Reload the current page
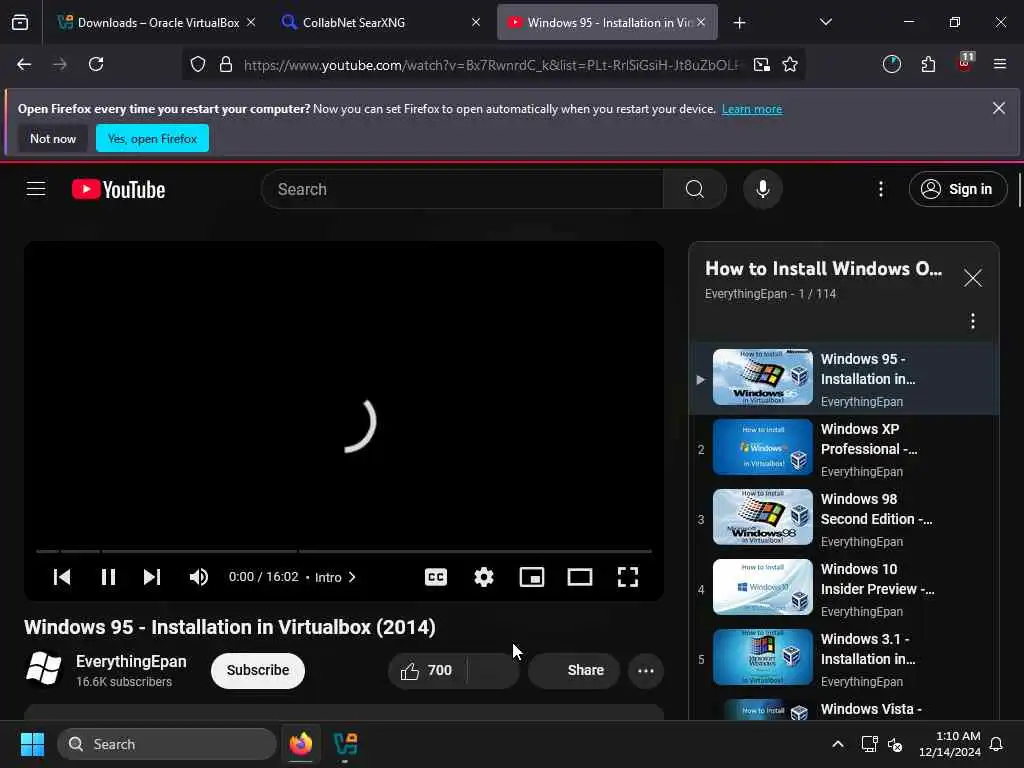The width and height of the screenshot is (1024, 768). pyautogui.click(x=96, y=64)
